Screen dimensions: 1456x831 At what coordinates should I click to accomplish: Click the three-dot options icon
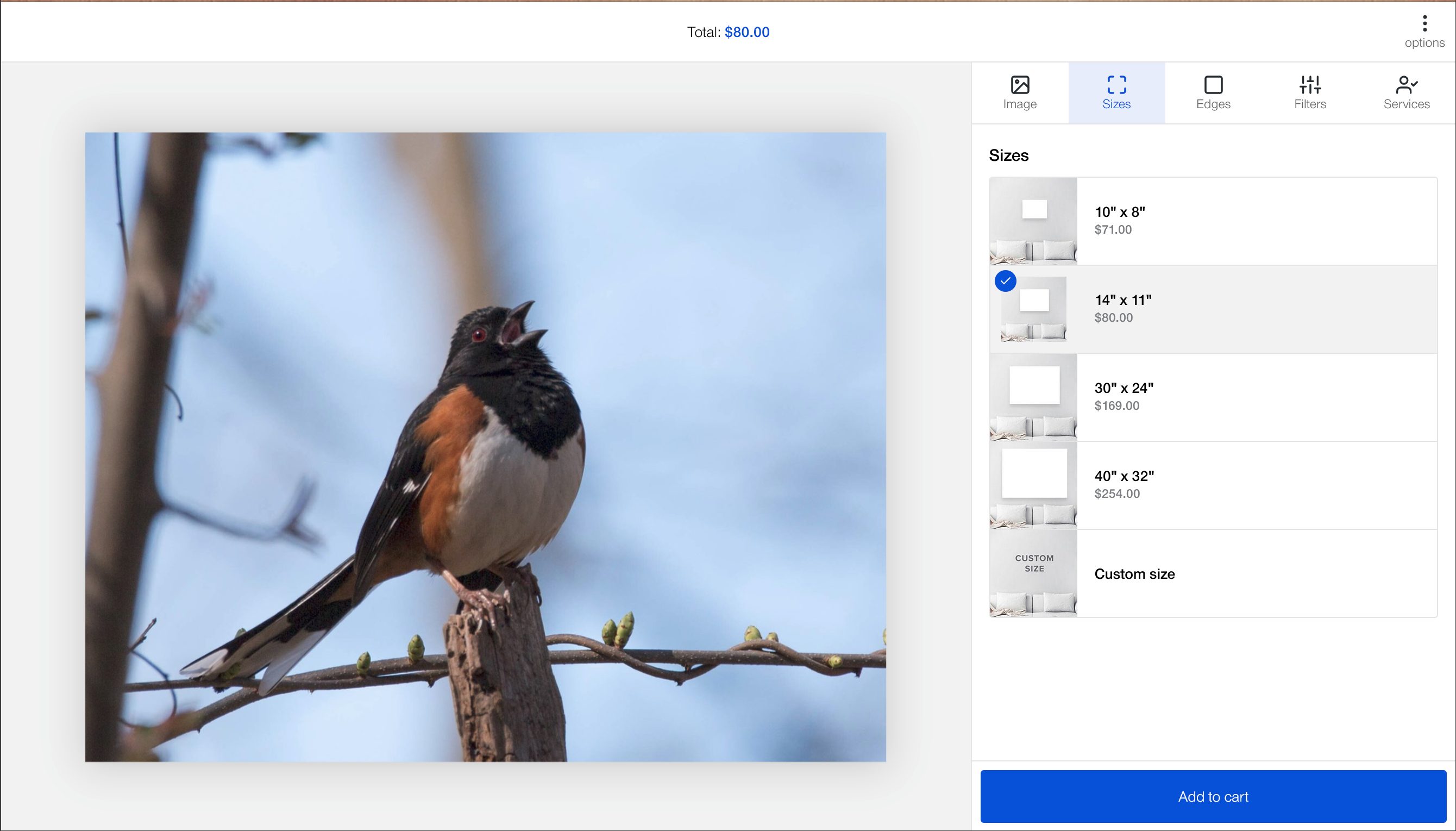1423,24
